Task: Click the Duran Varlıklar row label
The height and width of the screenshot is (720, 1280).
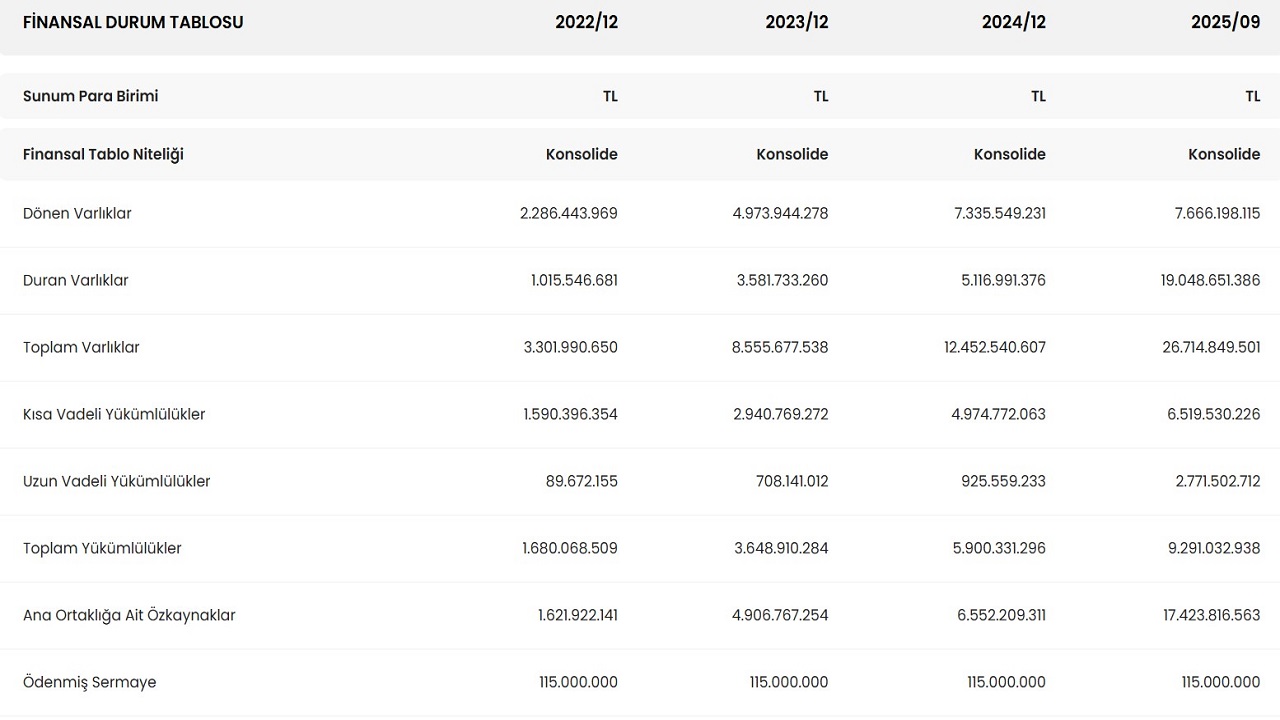Action: click(76, 280)
